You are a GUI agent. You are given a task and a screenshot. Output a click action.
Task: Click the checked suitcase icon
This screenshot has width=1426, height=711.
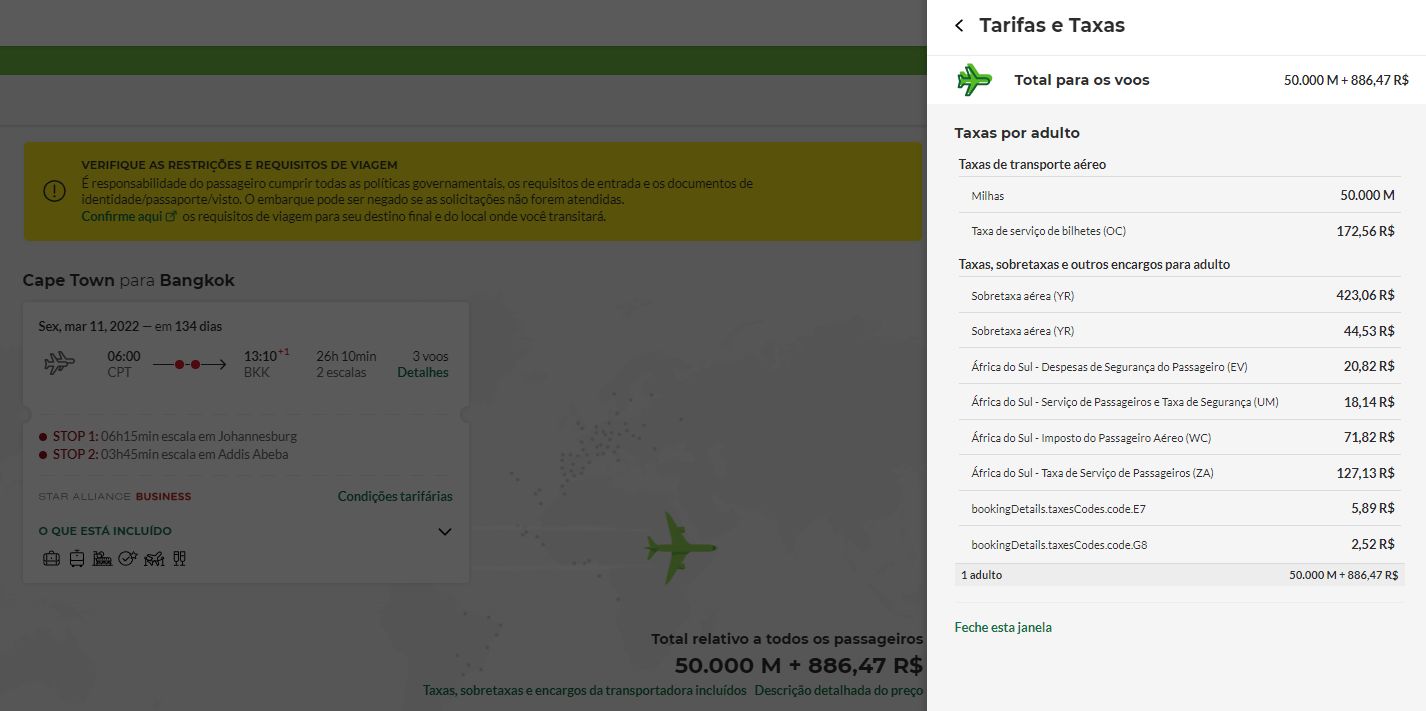tap(77, 559)
